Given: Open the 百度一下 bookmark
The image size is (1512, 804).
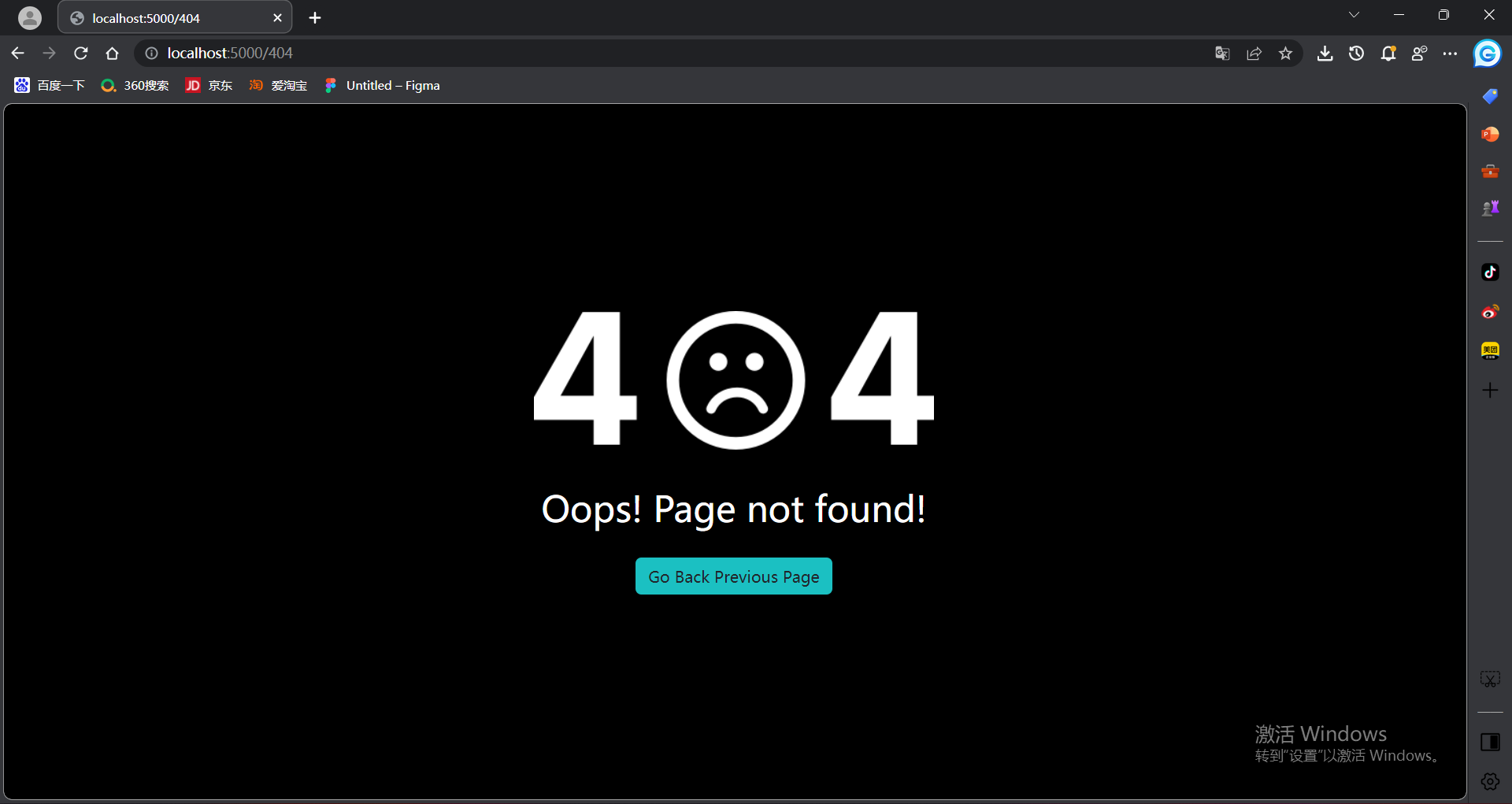Looking at the screenshot, I should pos(50,85).
